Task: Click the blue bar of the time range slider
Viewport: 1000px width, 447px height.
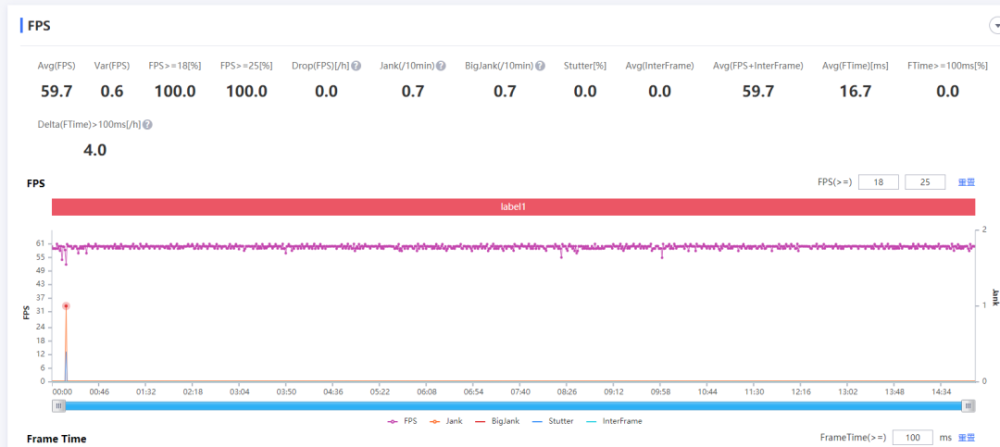Action: (513, 406)
